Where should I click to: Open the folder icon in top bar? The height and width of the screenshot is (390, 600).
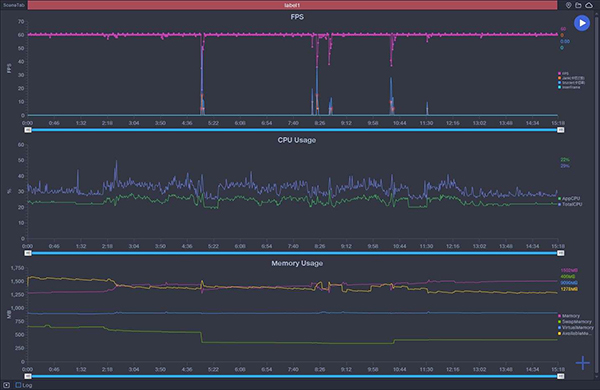[x=578, y=5]
